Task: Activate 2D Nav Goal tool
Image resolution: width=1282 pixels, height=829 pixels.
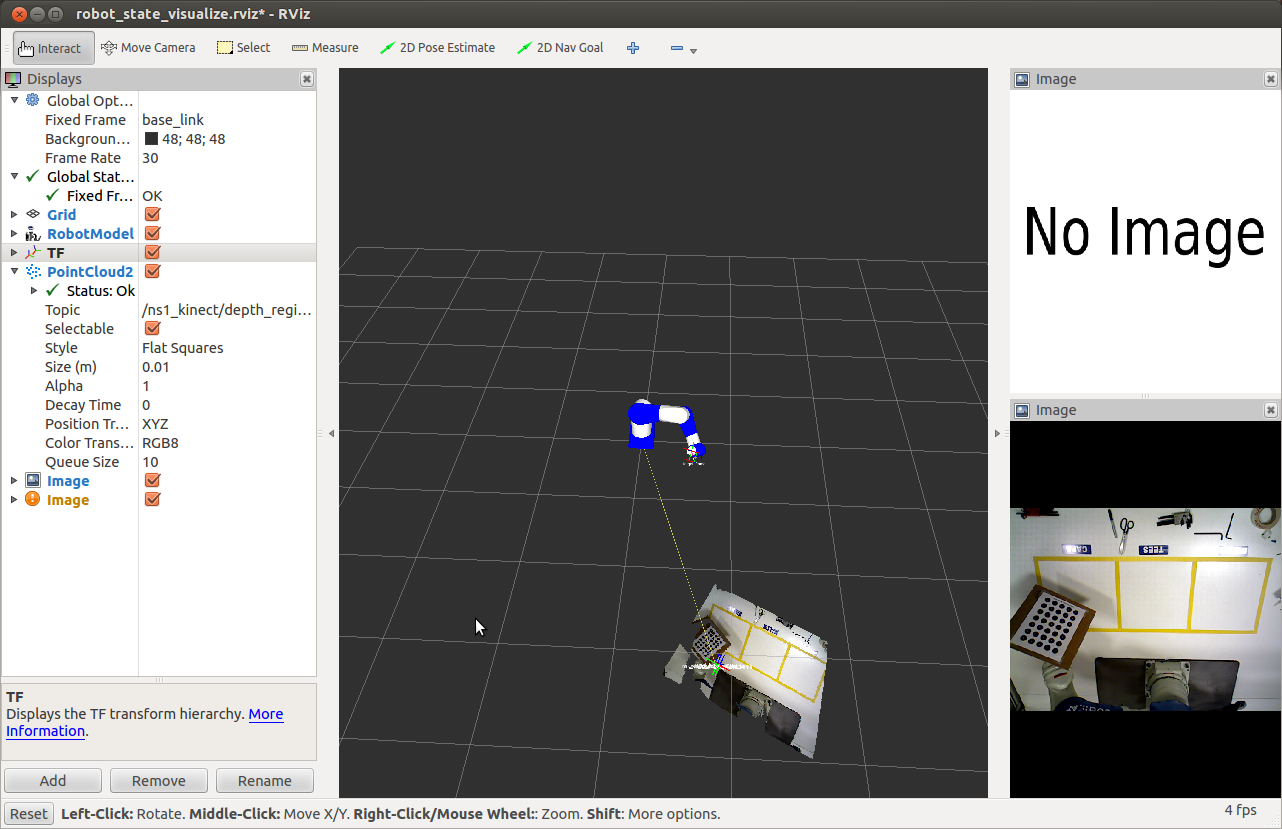Action: click(x=561, y=48)
